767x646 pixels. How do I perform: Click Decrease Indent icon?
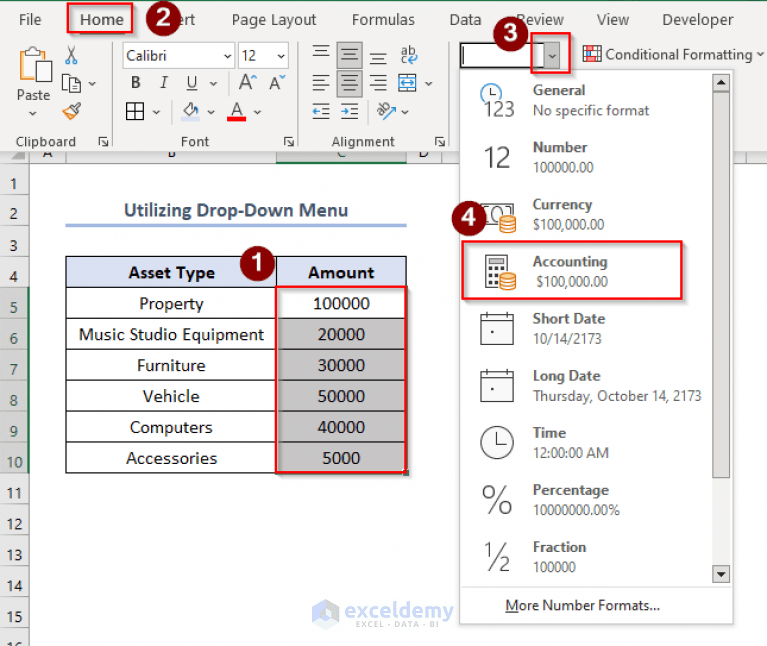[321, 111]
